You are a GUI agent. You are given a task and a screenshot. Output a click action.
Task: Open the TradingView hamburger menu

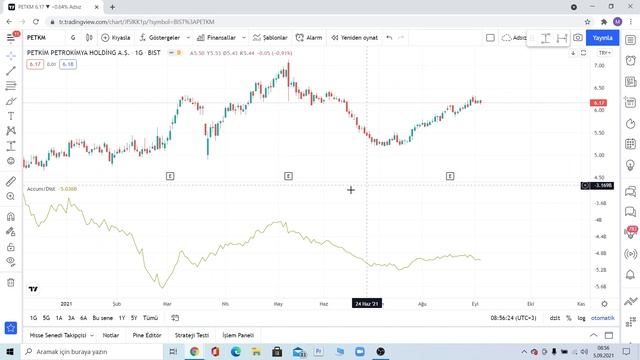[11, 38]
